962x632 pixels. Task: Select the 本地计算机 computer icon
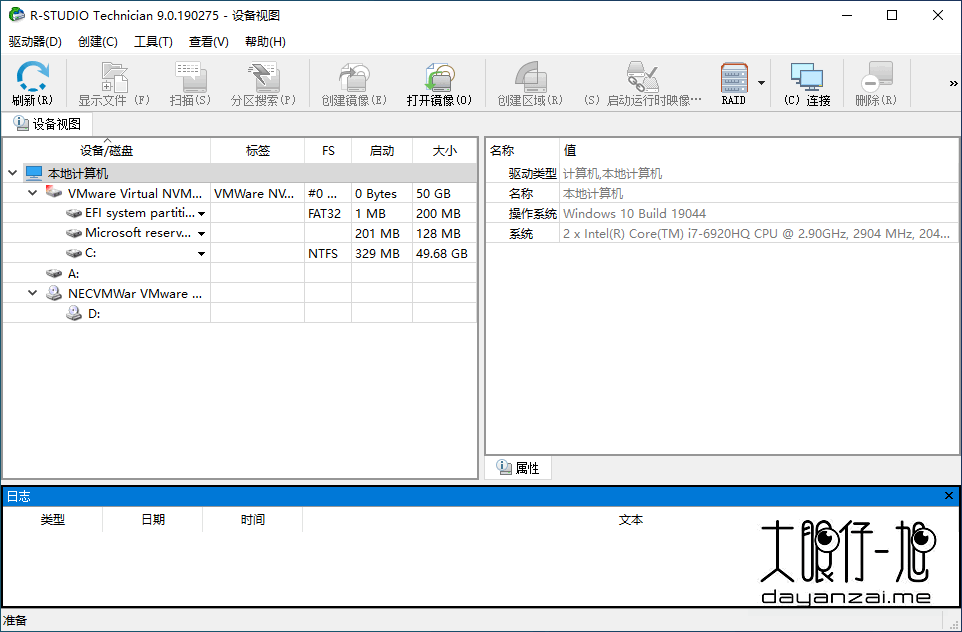(34, 174)
